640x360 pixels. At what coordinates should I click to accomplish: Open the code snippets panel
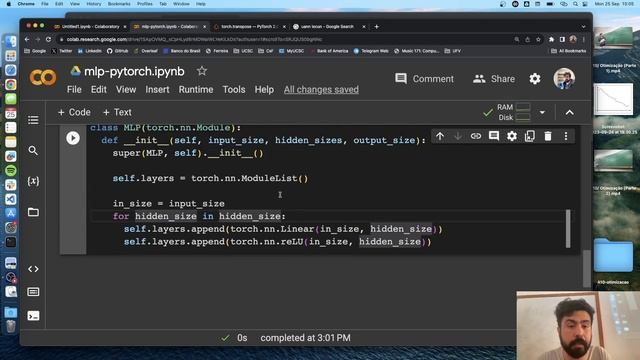tap(33, 269)
